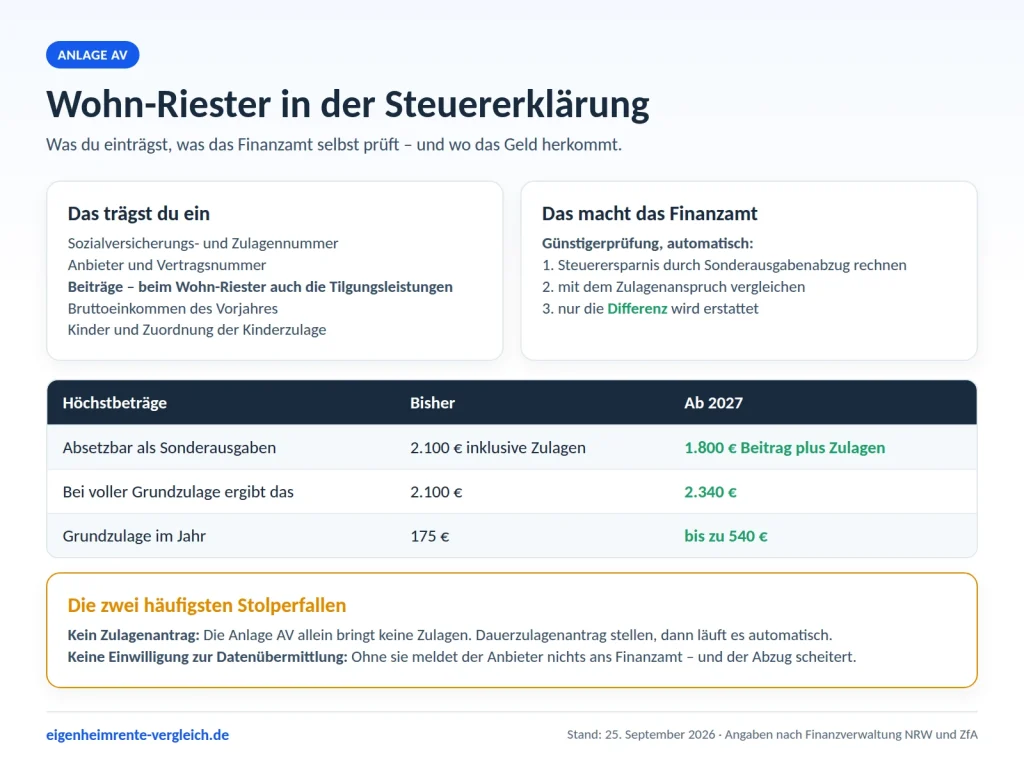Click the subtitle "Was du einträgst, was das Finanzamt selbst prüft"

pos(222,144)
